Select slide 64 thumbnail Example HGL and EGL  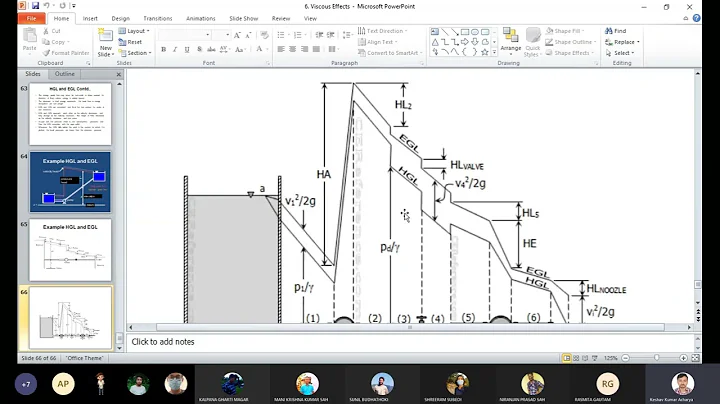click(70, 182)
